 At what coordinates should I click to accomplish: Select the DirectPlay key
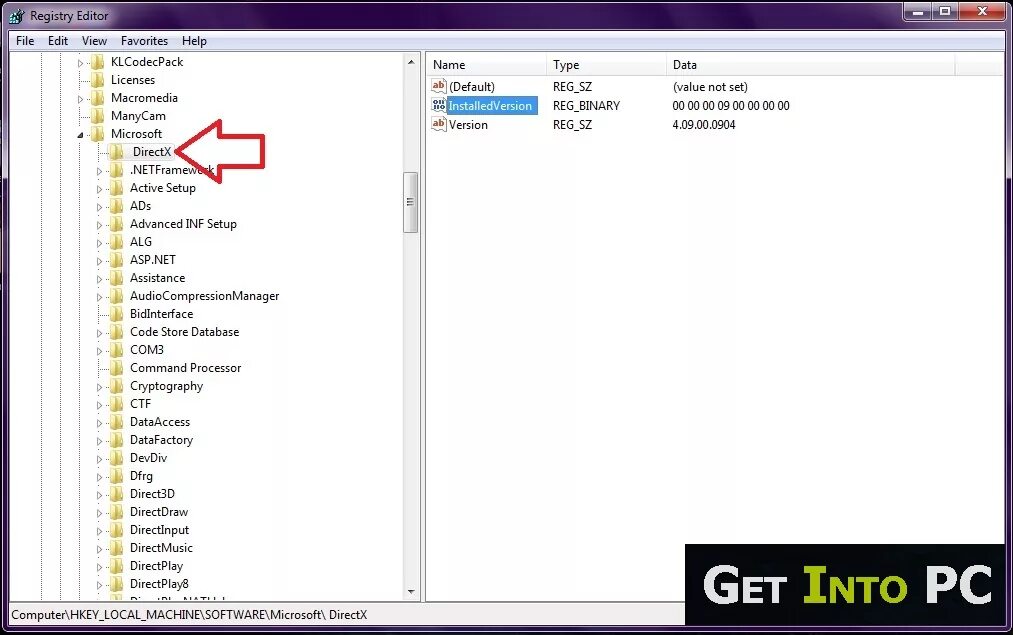click(x=156, y=566)
